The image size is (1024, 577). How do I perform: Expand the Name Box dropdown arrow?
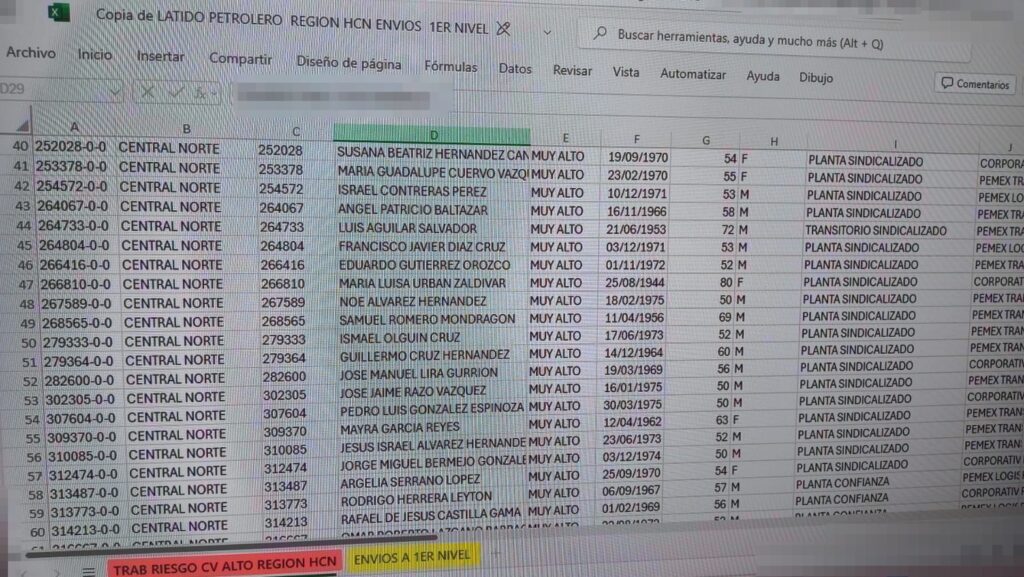pyautogui.click(x=113, y=93)
